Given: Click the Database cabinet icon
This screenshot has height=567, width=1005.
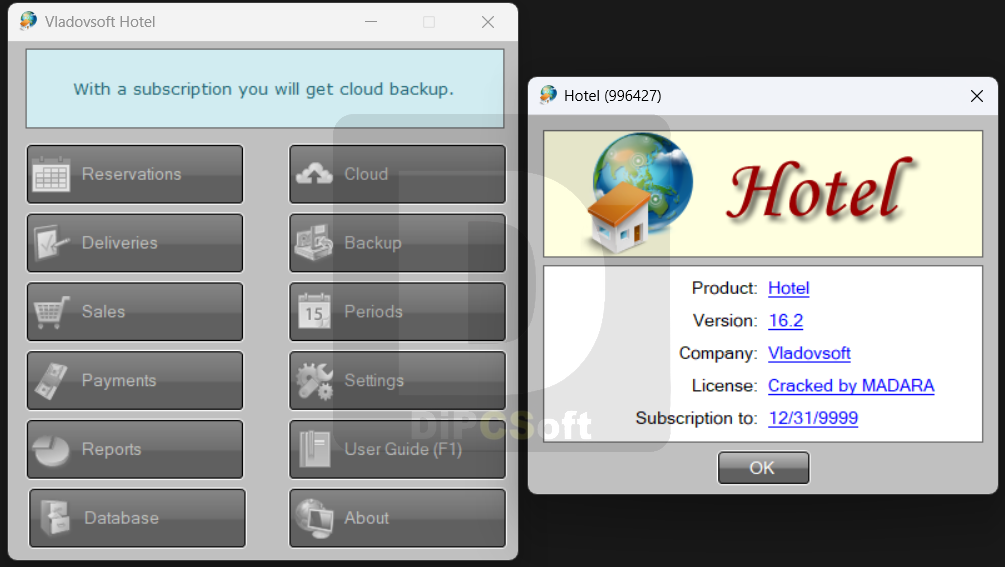Looking at the screenshot, I should [x=55, y=518].
